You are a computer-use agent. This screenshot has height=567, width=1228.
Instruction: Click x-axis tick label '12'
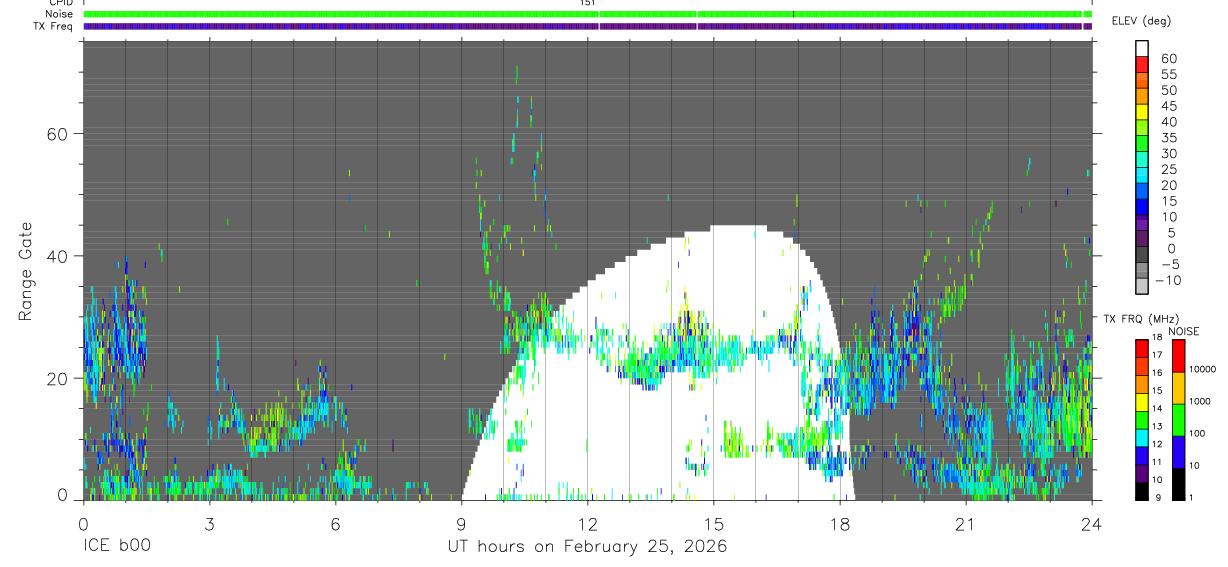(x=587, y=524)
